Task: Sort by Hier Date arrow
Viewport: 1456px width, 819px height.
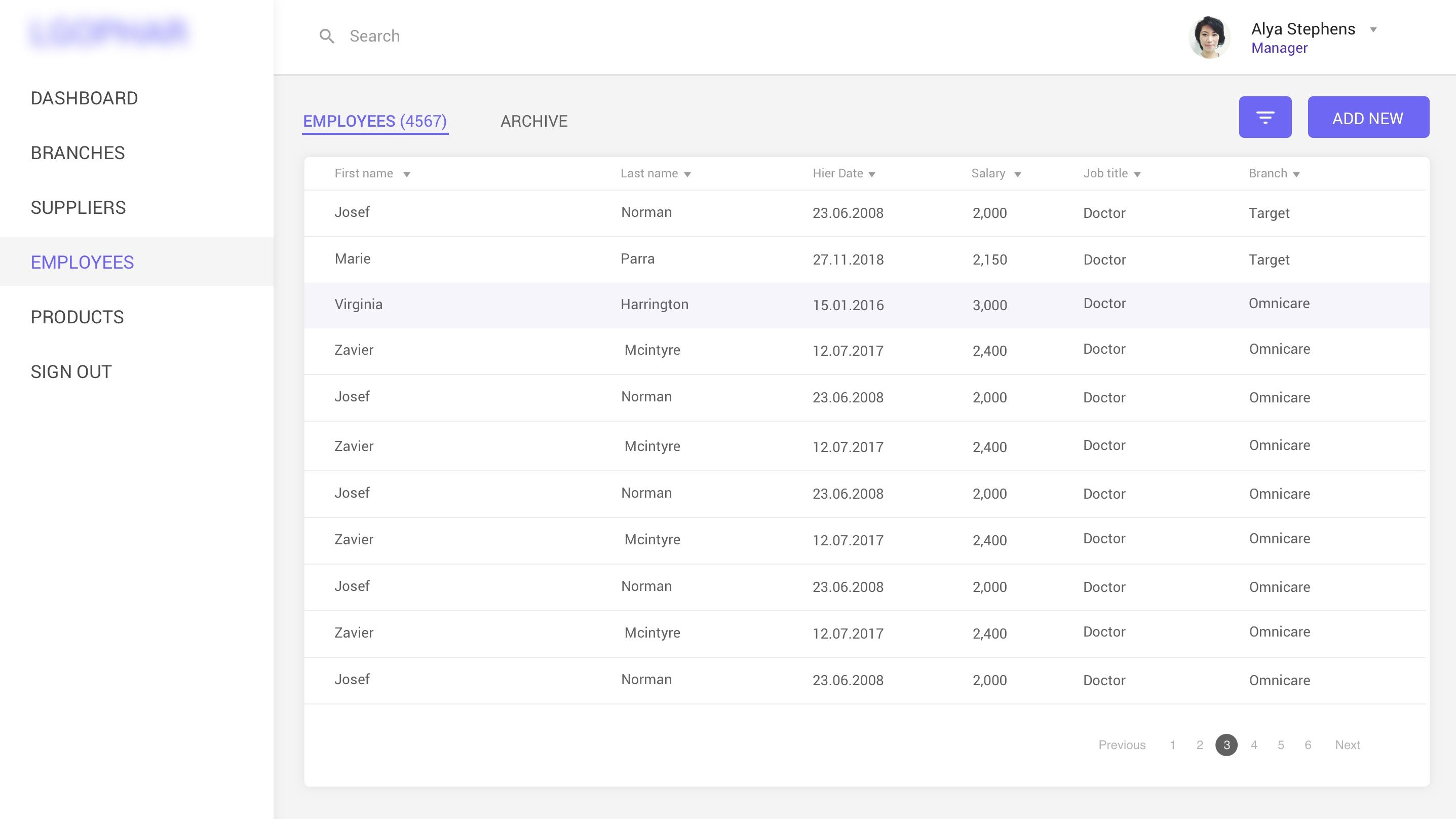Action: tap(871, 174)
